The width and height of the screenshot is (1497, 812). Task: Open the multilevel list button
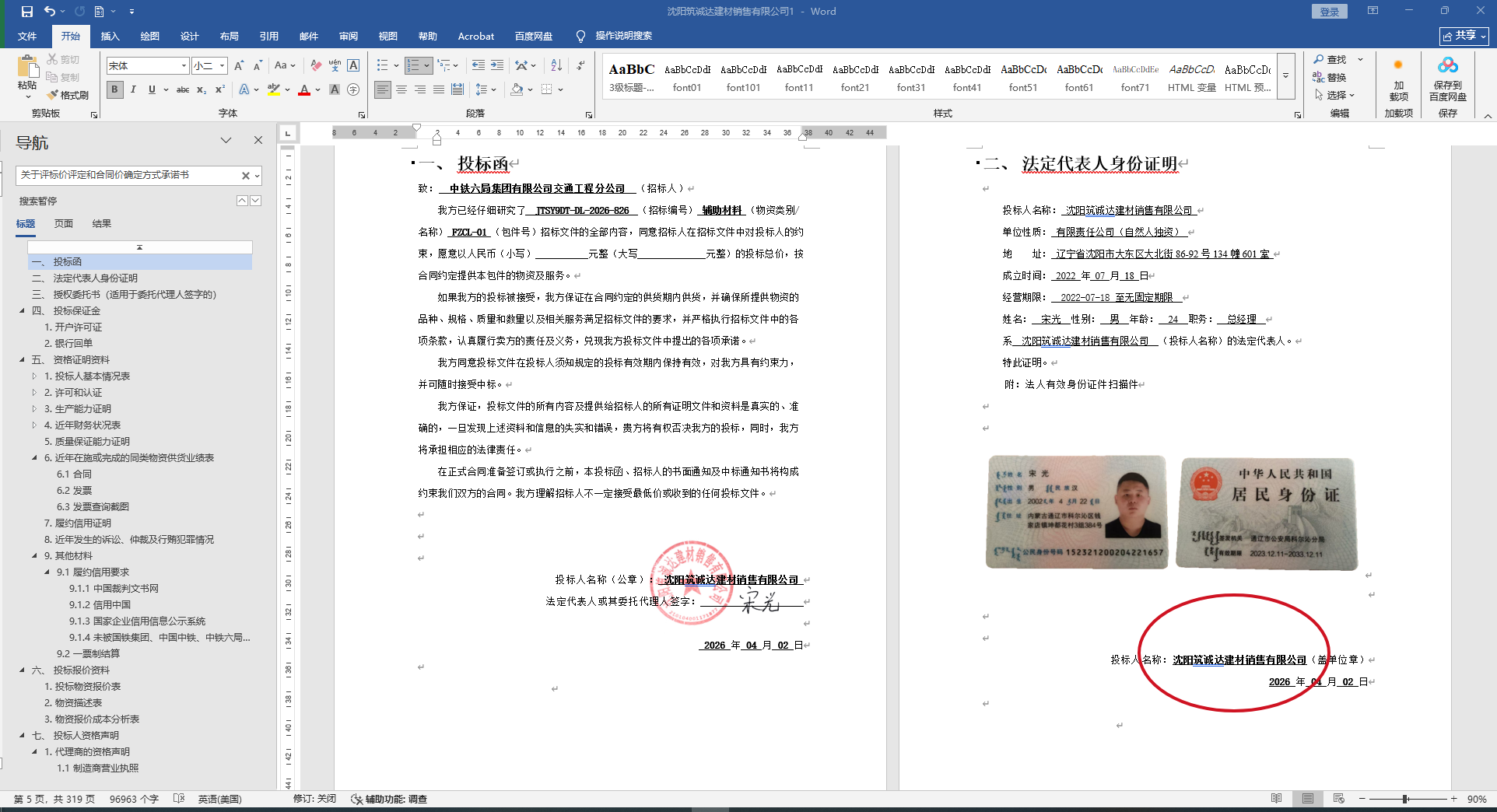[x=443, y=65]
